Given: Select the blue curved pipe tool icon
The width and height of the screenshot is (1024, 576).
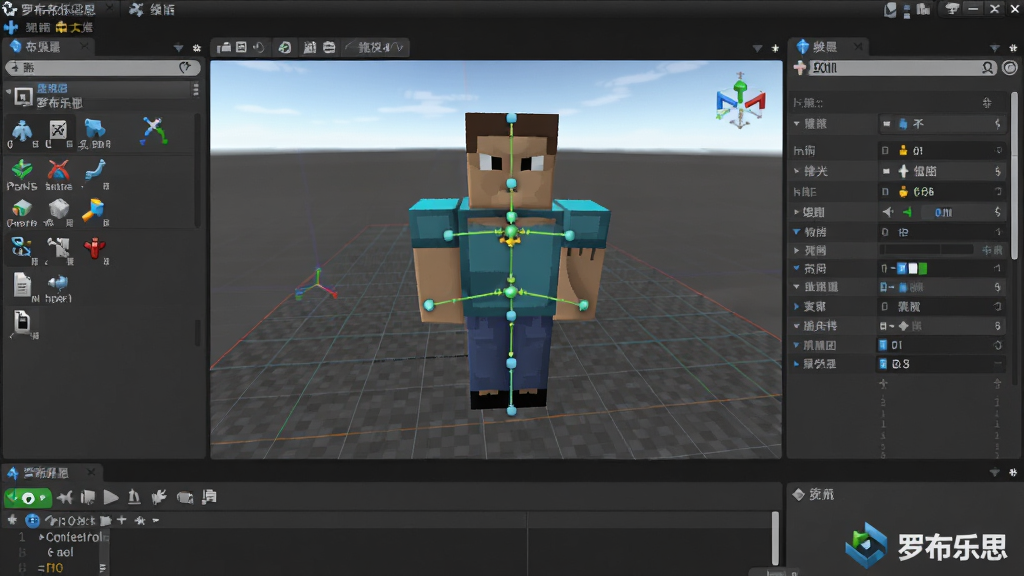Looking at the screenshot, I should click(95, 170).
